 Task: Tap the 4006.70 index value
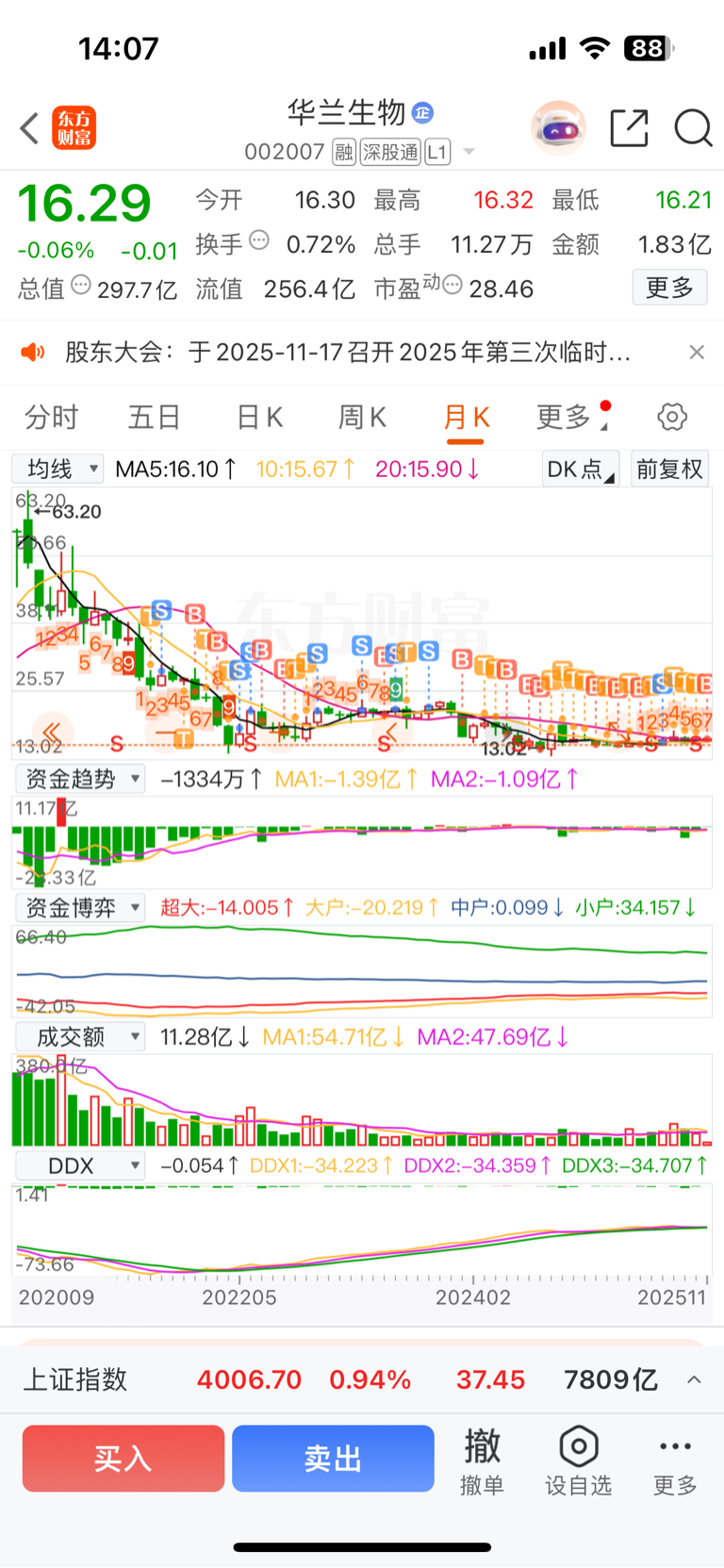249,1379
